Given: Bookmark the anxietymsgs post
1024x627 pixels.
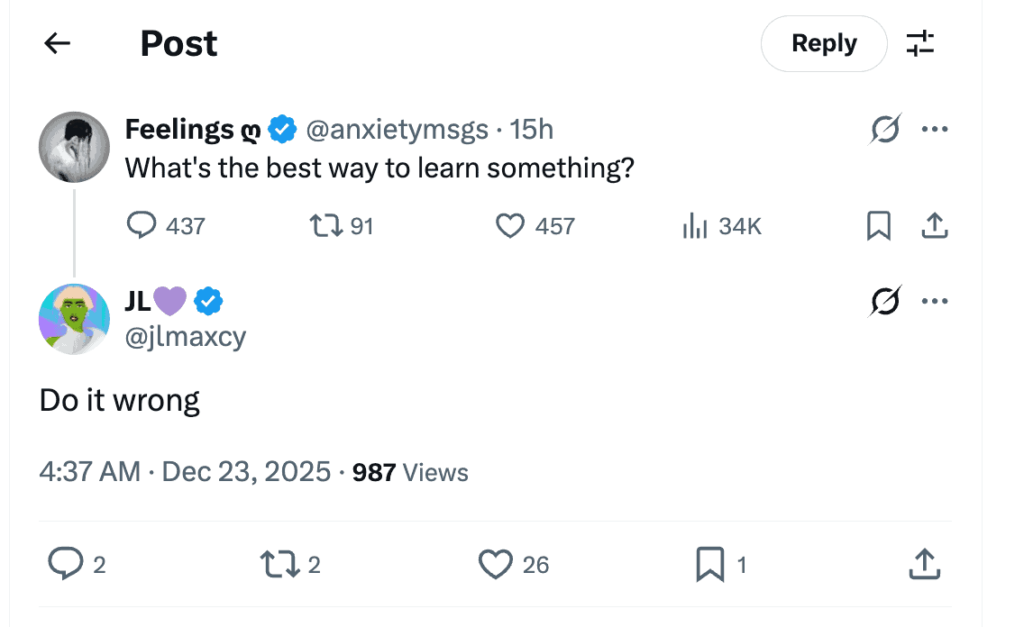Looking at the screenshot, I should click(877, 226).
